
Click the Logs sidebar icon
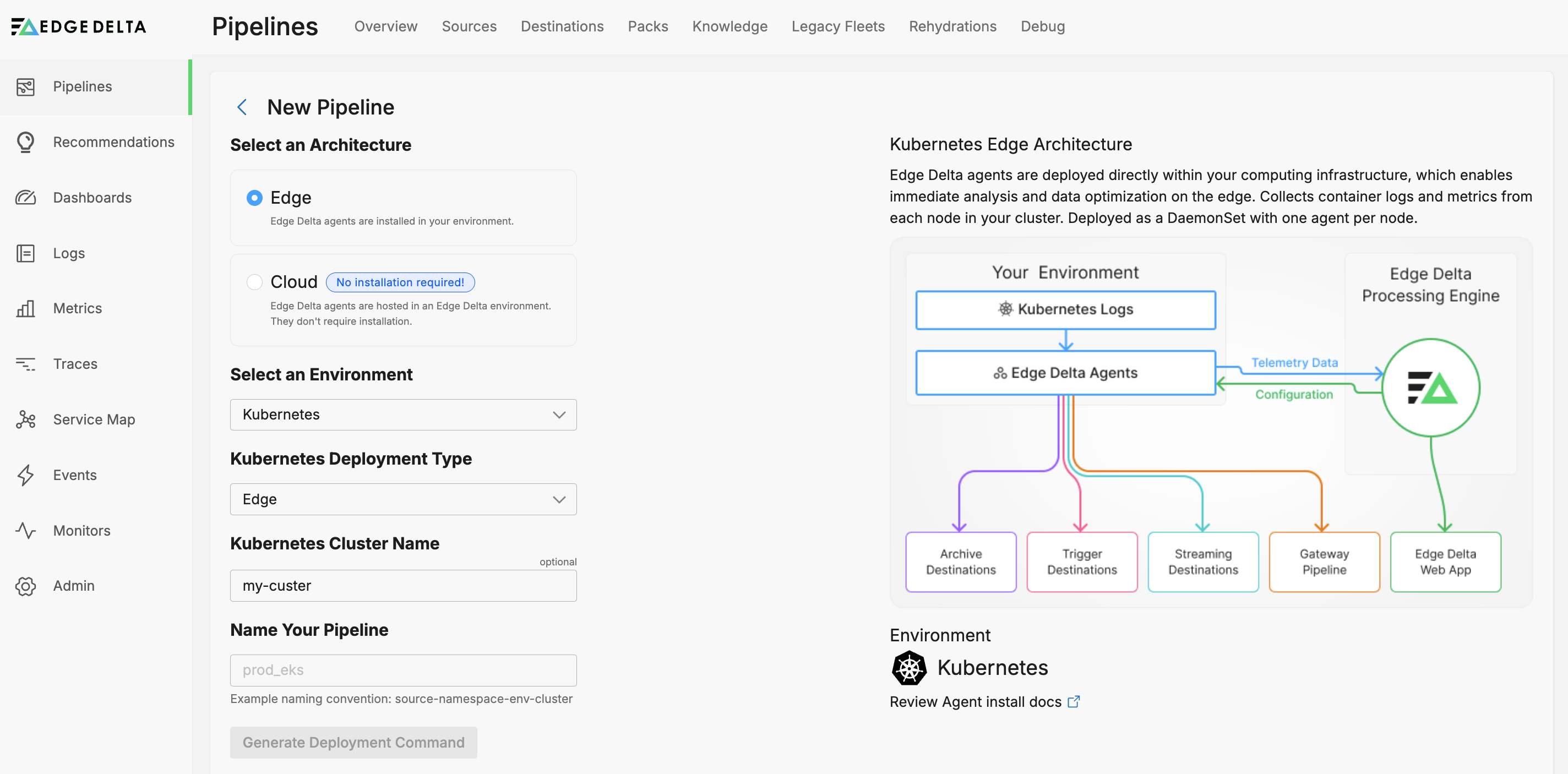tap(25, 253)
